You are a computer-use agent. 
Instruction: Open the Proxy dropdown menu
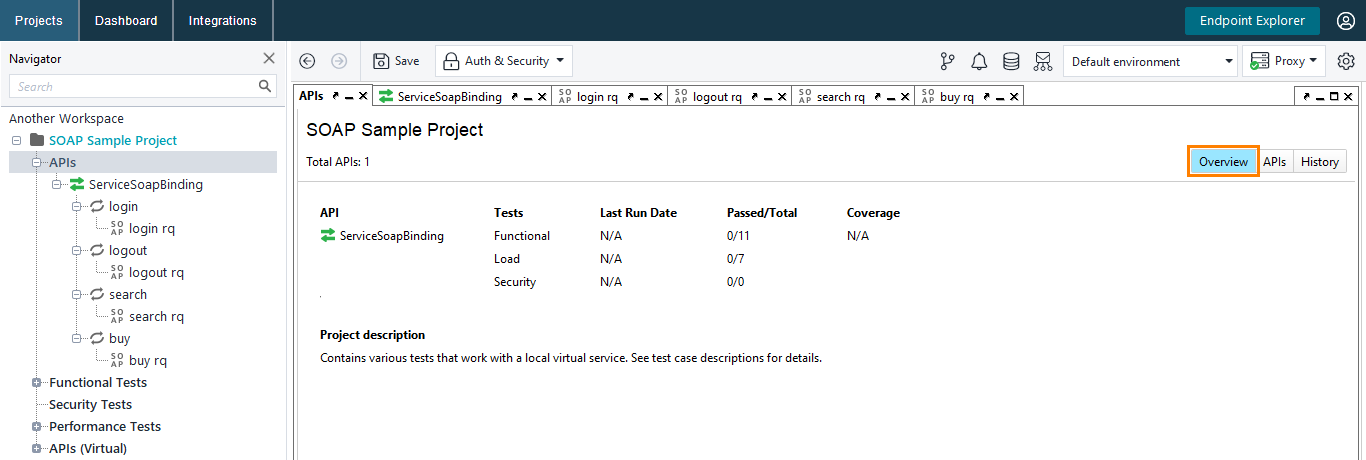pyautogui.click(x=1283, y=61)
